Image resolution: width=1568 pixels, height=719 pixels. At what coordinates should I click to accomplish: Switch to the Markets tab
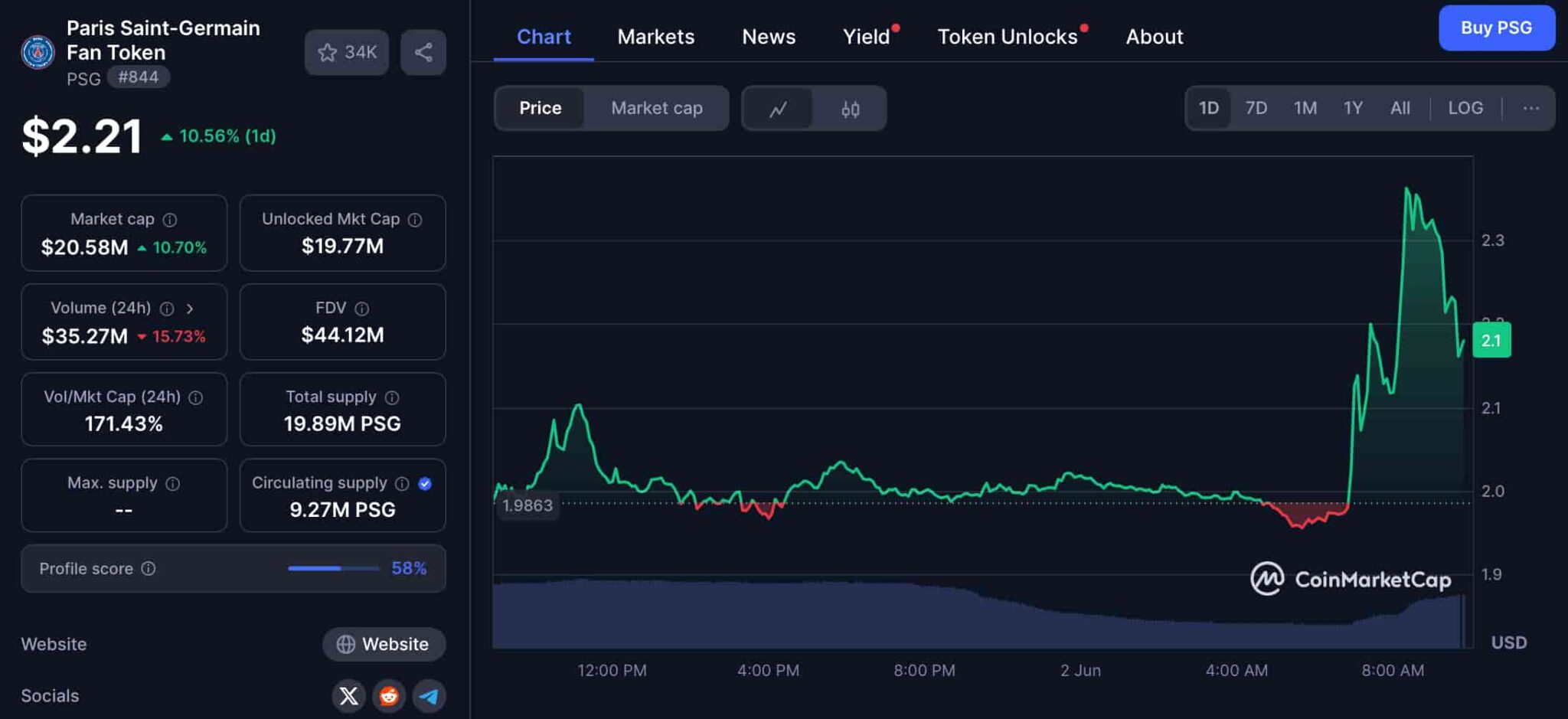[656, 37]
